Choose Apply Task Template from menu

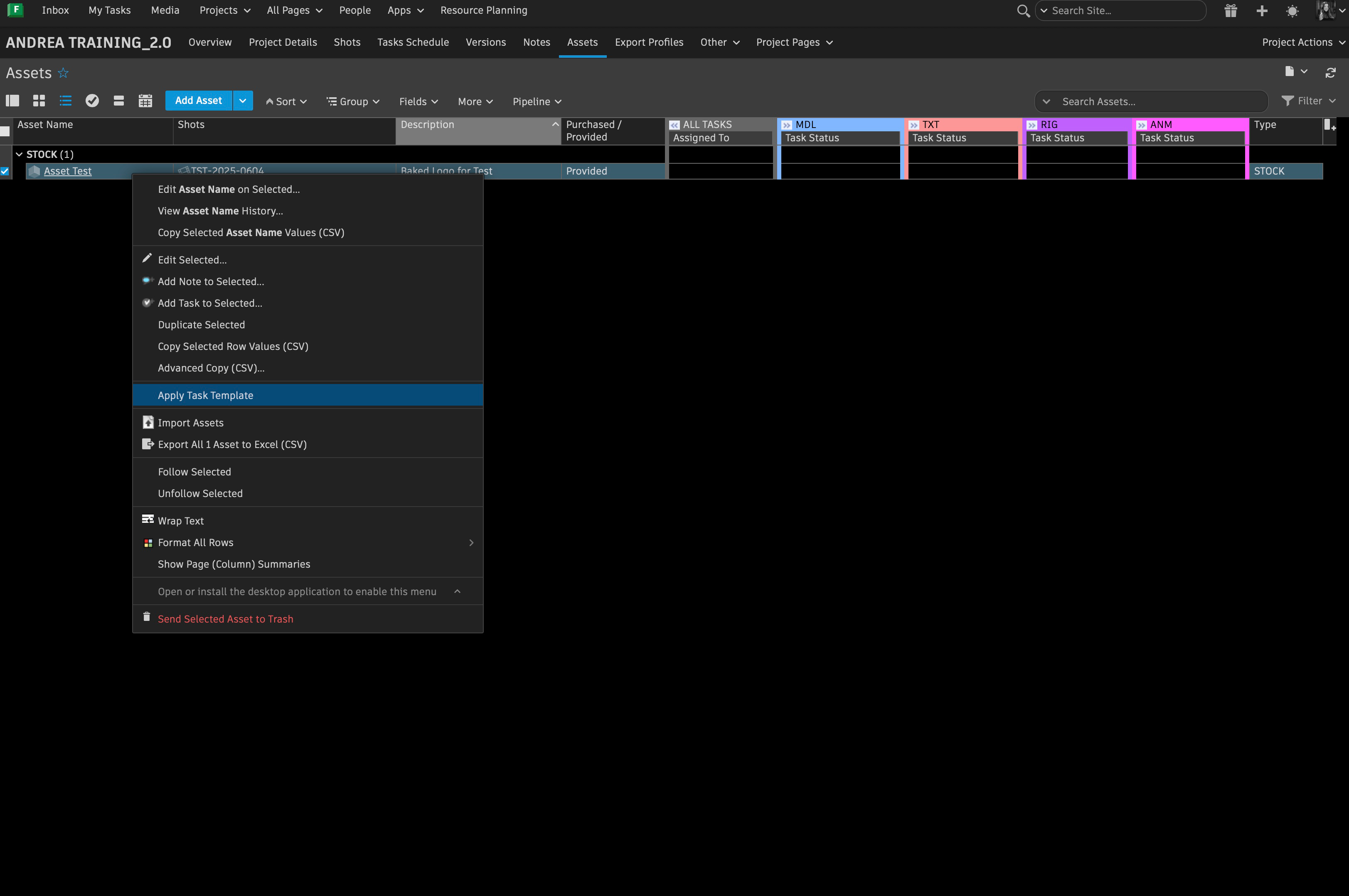[x=206, y=396]
